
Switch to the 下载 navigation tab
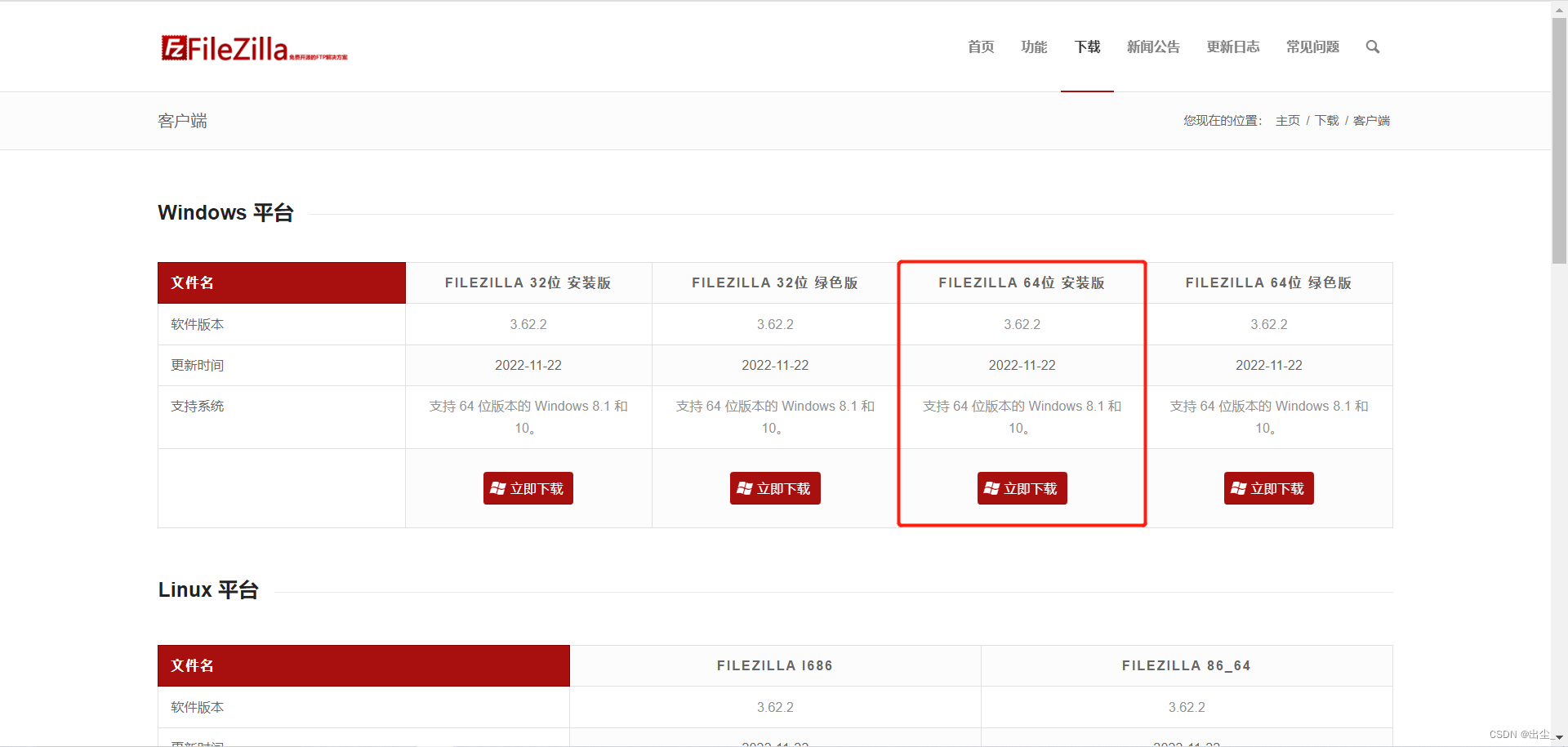pyautogui.click(x=1087, y=47)
